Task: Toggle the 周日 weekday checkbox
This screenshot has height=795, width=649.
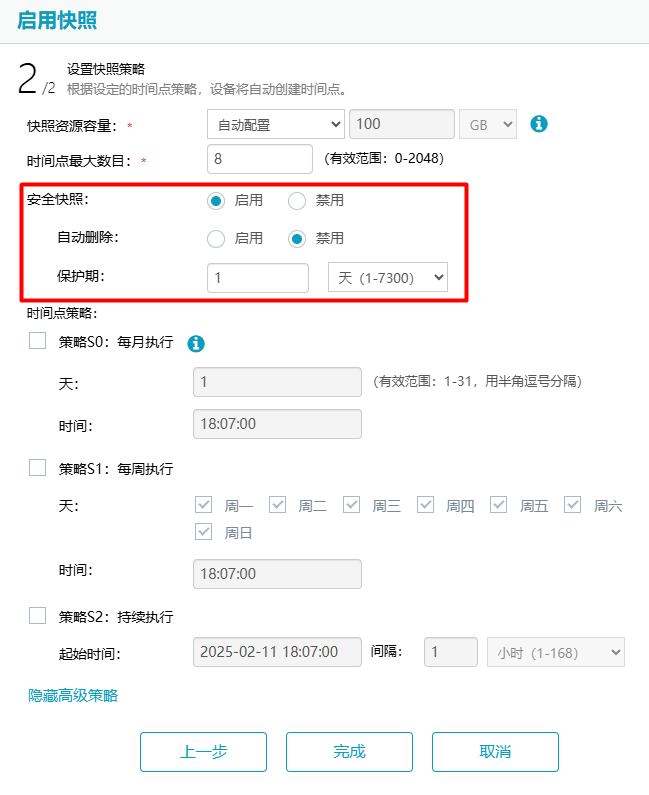Action: point(203,532)
